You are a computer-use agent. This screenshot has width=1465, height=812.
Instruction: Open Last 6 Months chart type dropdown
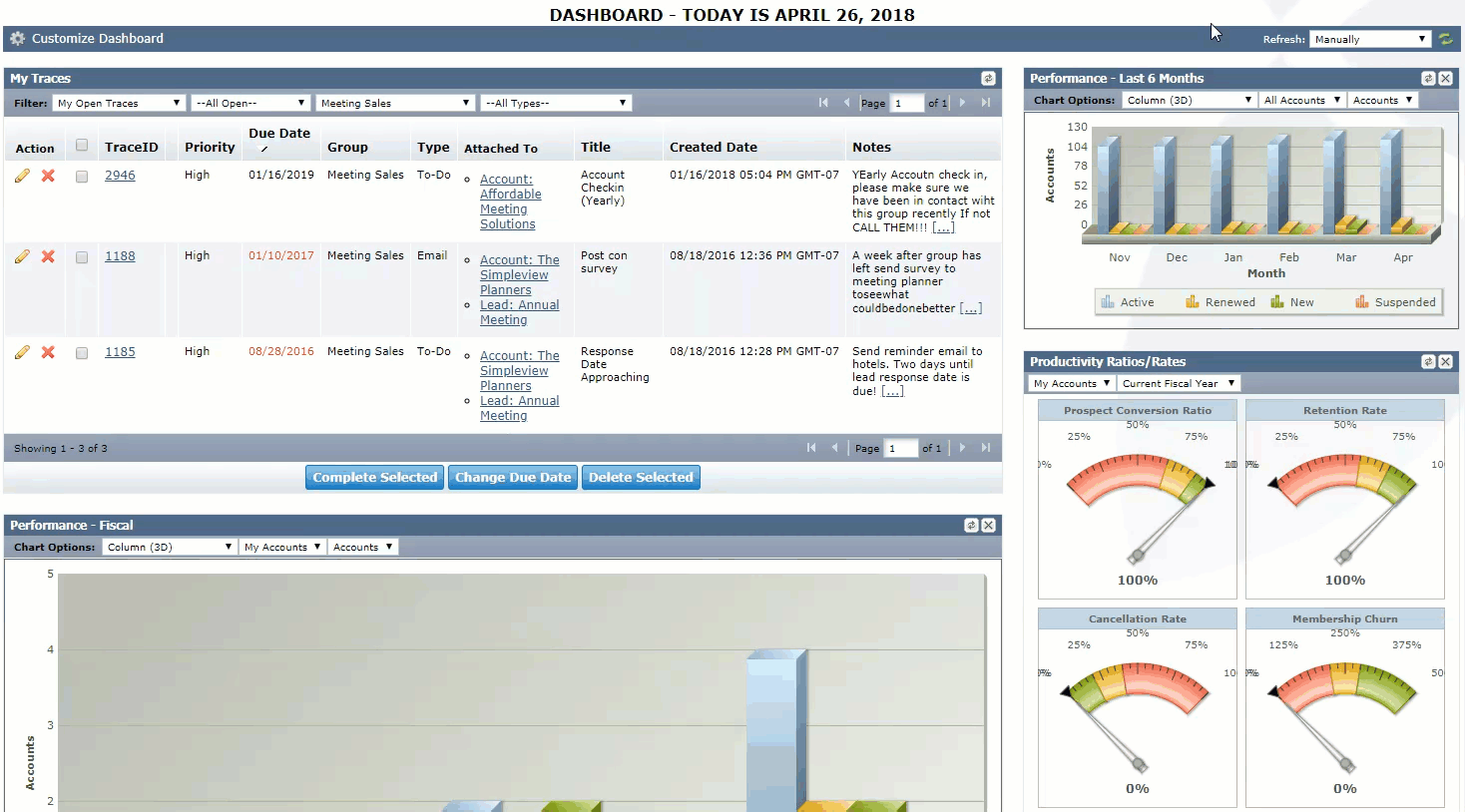pos(1189,100)
